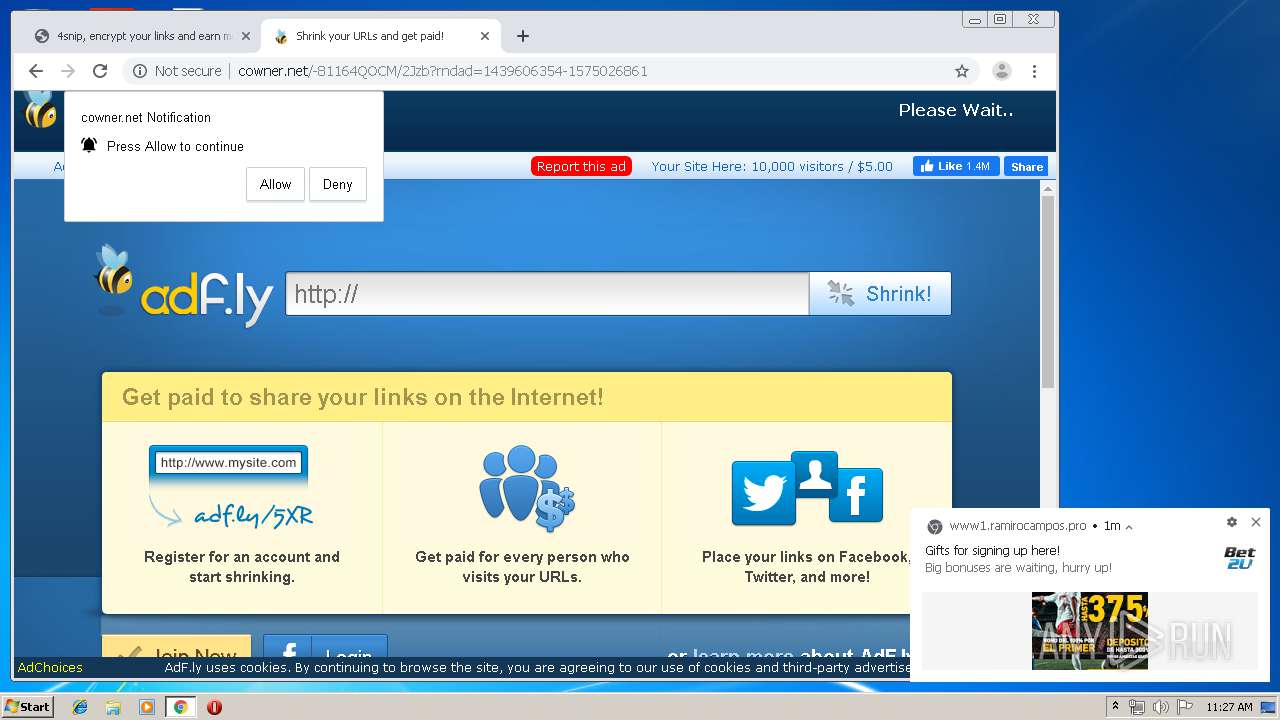This screenshot has height=720, width=1280.
Task: Reload the current page
Action: coord(100,71)
